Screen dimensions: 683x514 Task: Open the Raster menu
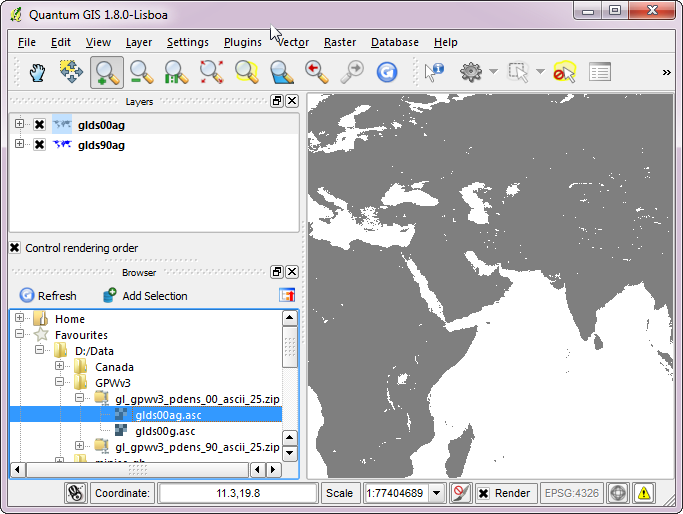point(340,42)
